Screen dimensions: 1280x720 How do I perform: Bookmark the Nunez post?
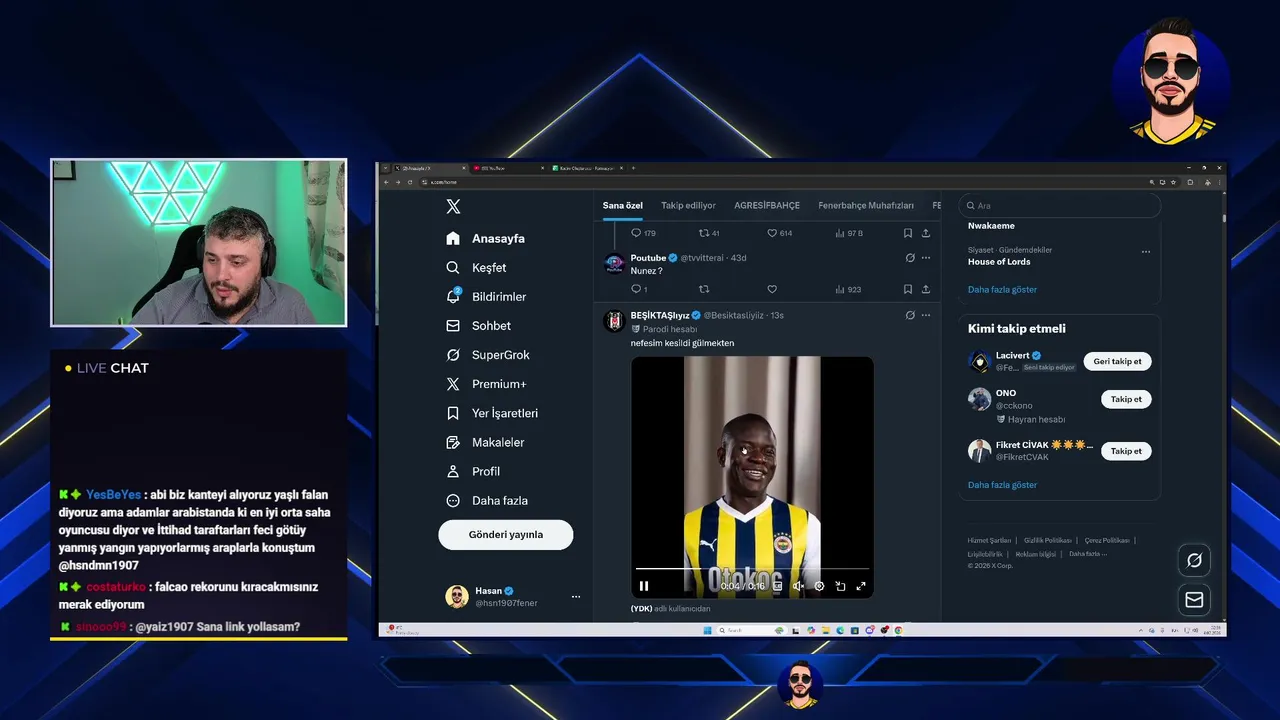(907, 289)
